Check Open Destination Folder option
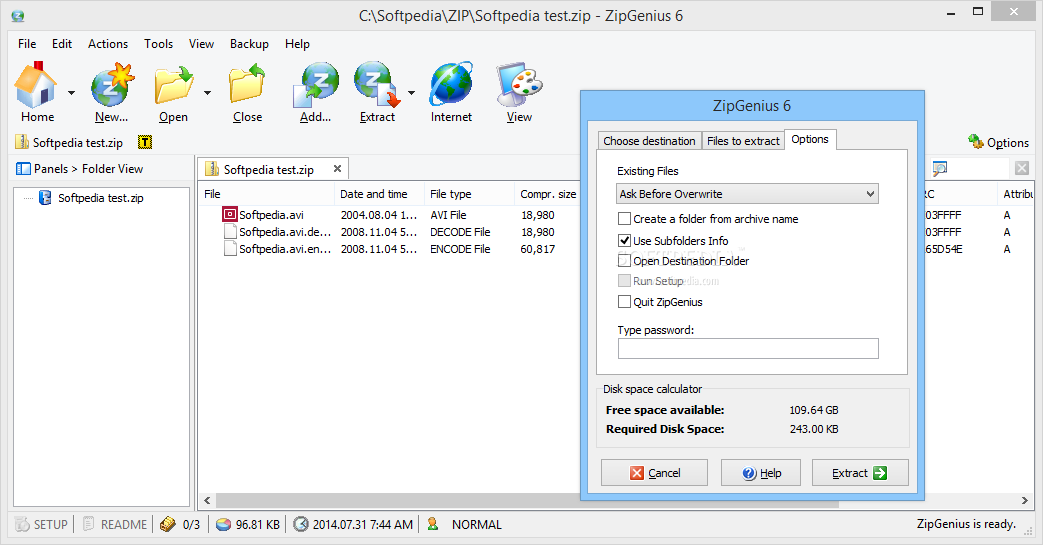This screenshot has width=1043, height=545. pyautogui.click(x=624, y=260)
